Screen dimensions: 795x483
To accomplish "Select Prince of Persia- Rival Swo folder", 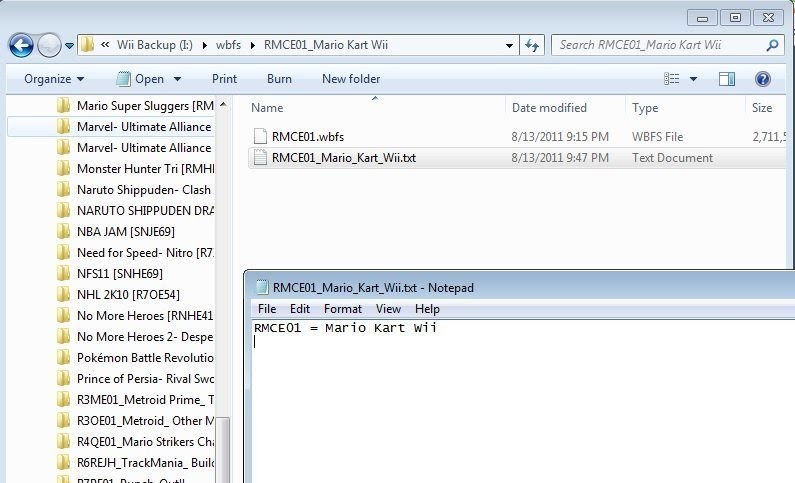I will pos(146,379).
